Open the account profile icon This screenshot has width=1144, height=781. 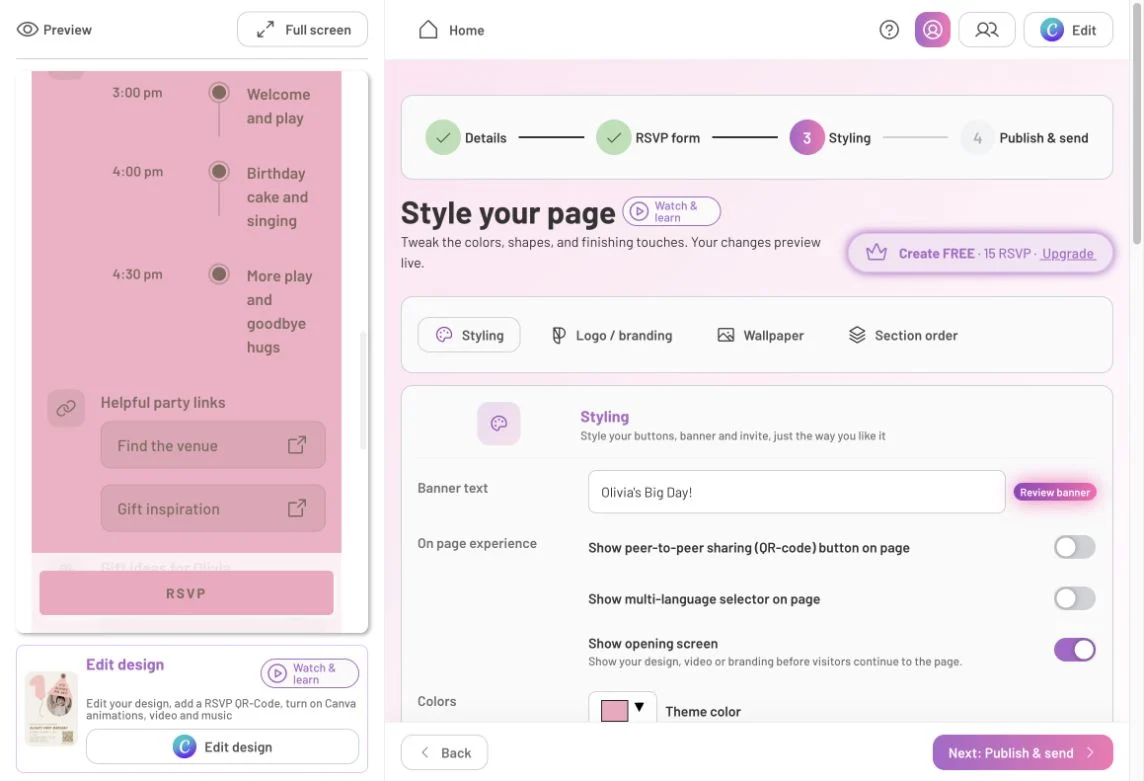click(x=932, y=30)
